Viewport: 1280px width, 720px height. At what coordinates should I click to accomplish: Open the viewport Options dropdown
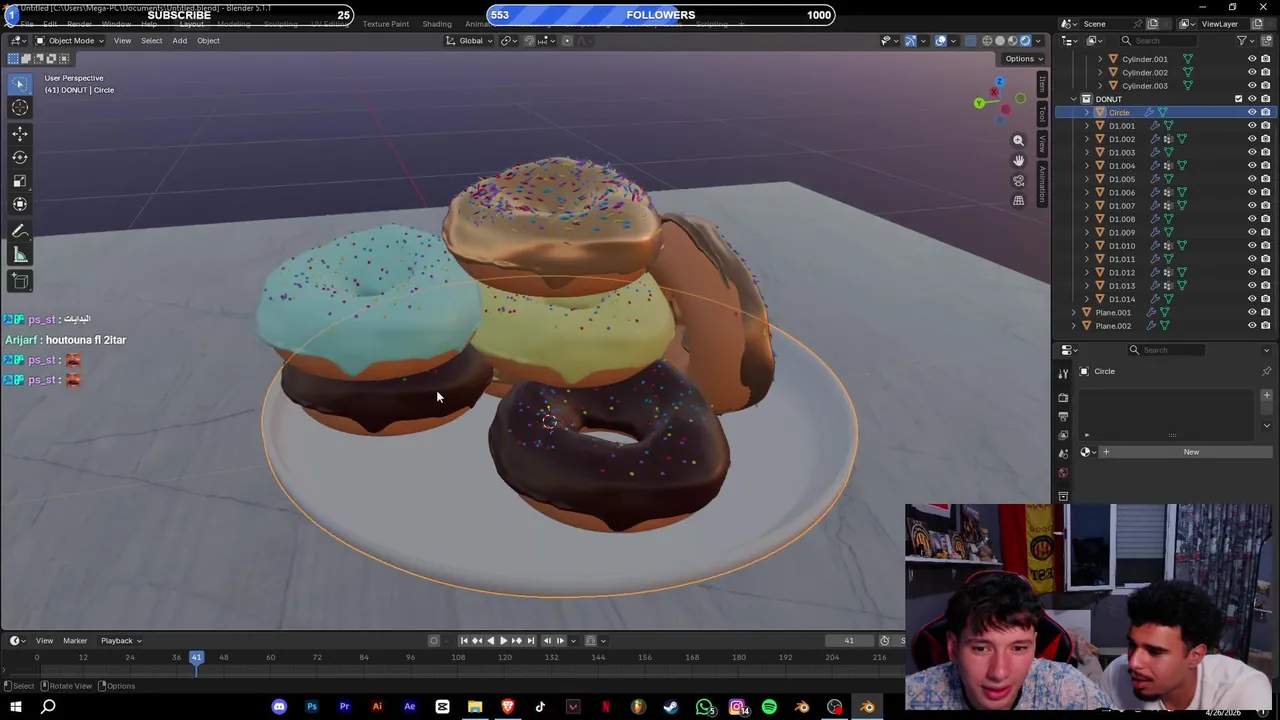click(1023, 58)
